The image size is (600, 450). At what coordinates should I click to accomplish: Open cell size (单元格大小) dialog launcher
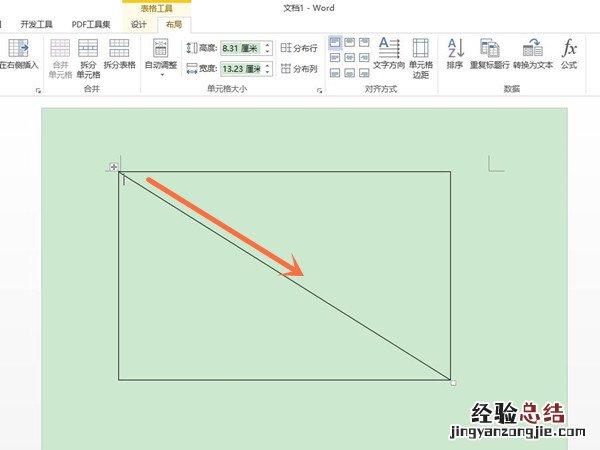tap(320, 90)
